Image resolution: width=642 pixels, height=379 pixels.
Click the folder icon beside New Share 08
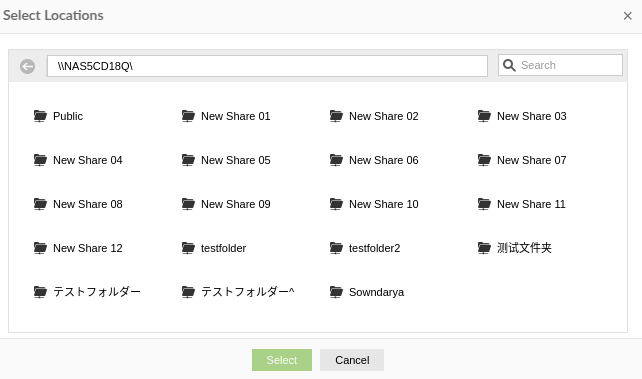coord(40,204)
